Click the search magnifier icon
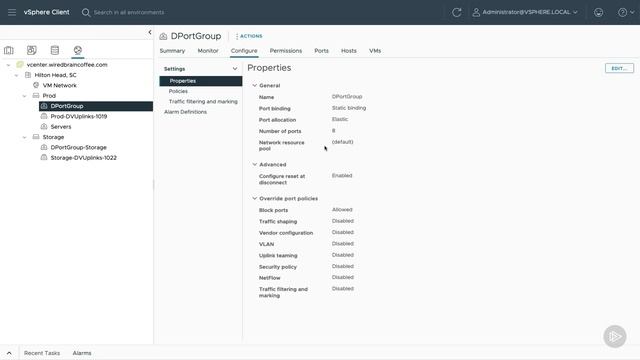The height and width of the screenshot is (360, 640). point(86,12)
